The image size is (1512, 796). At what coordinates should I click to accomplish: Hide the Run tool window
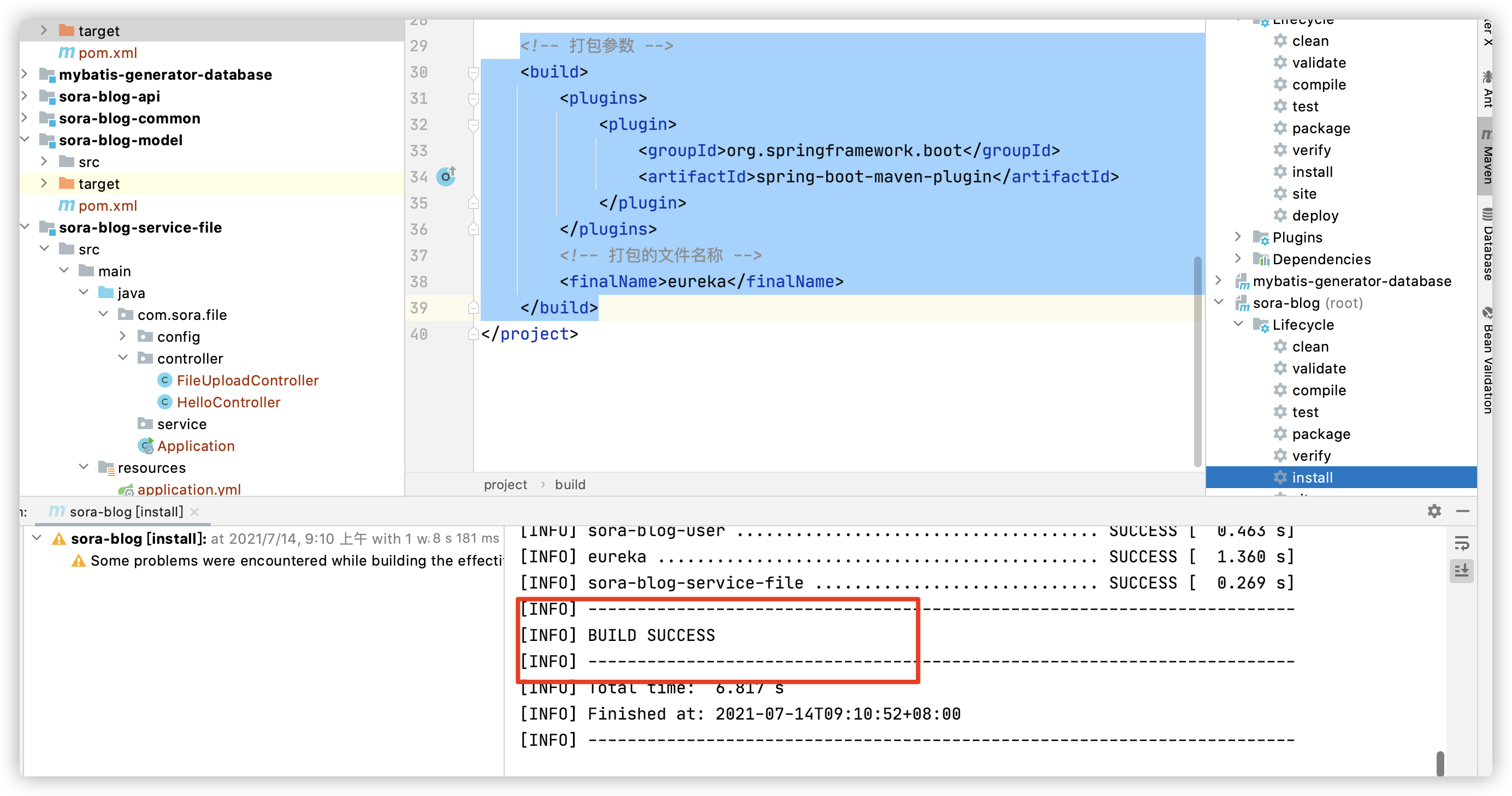[1463, 511]
